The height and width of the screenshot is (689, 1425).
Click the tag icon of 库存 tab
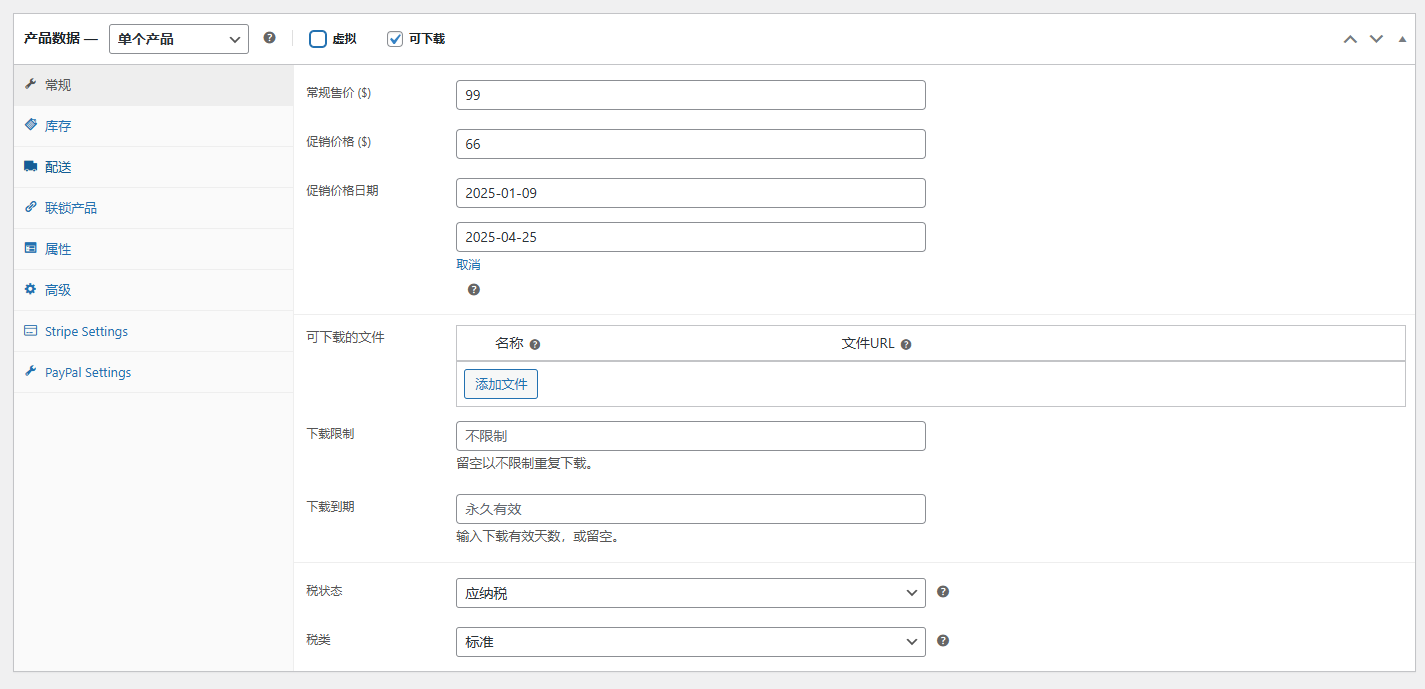pyautogui.click(x=31, y=126)
